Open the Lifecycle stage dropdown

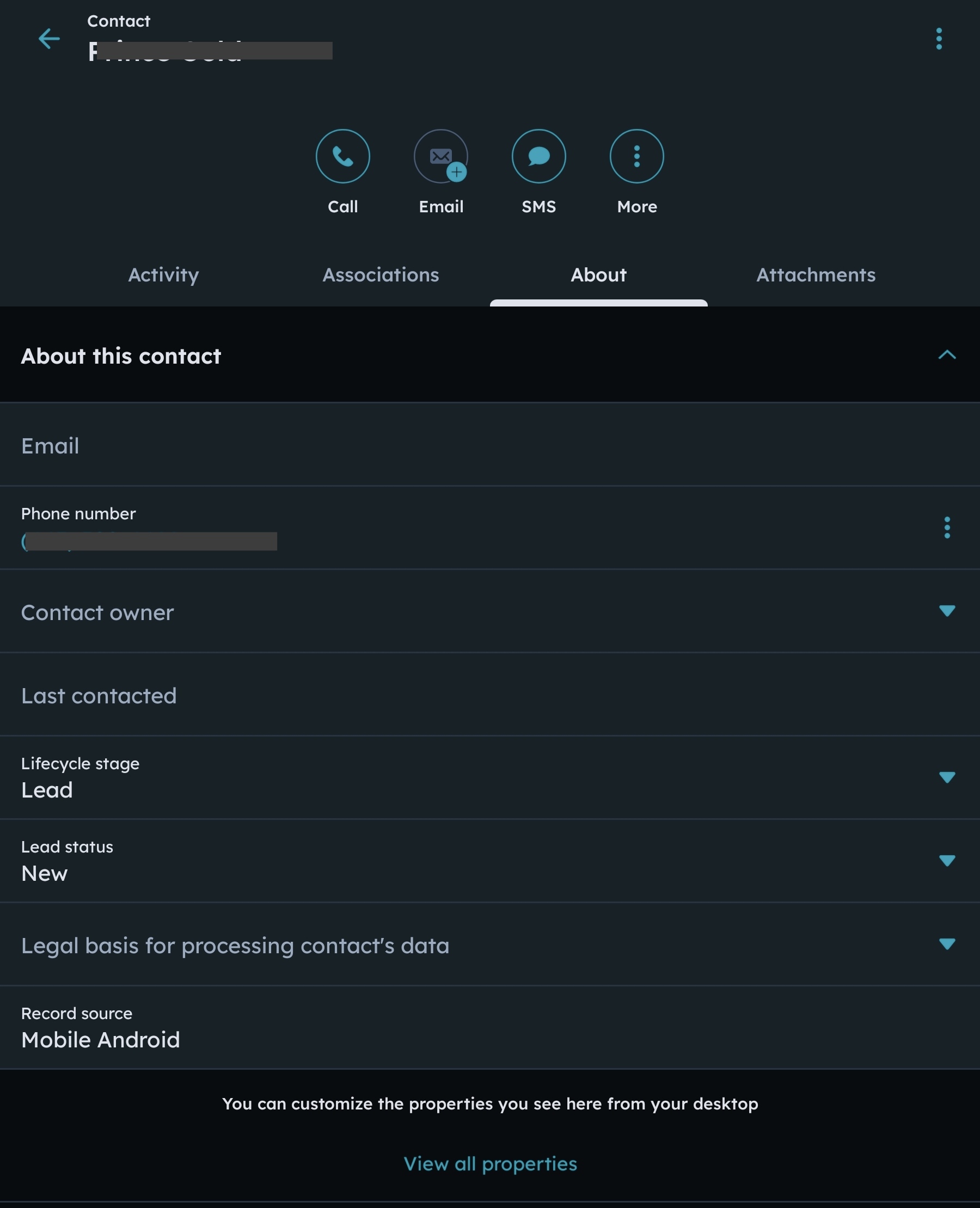coord(947,777)
